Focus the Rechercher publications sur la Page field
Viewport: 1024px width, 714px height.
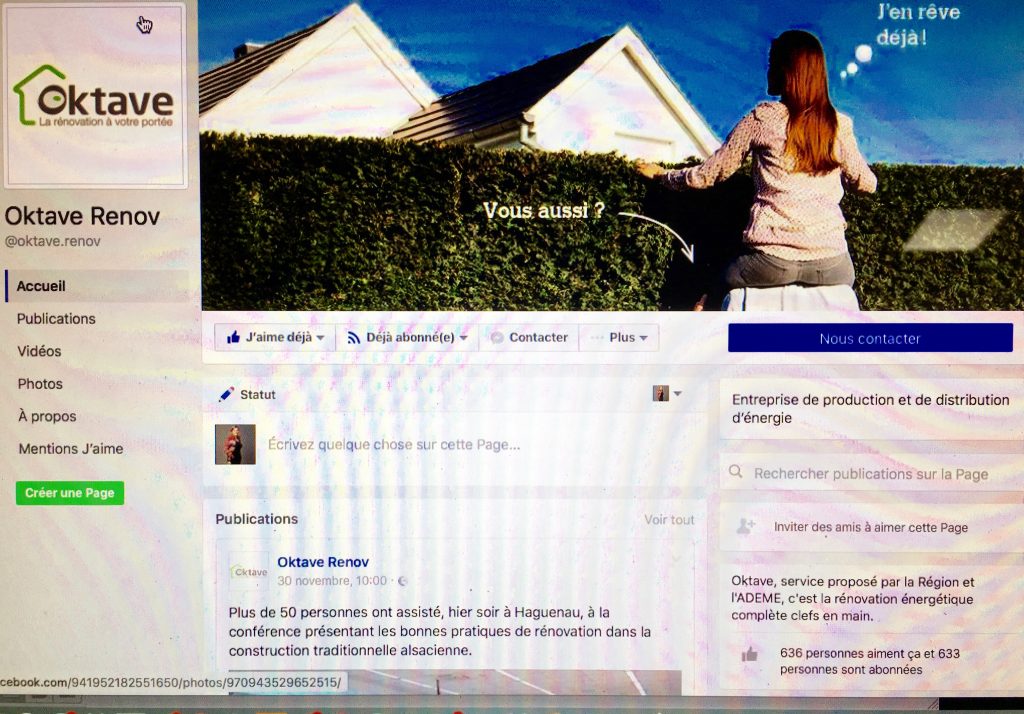pos(872,474)
